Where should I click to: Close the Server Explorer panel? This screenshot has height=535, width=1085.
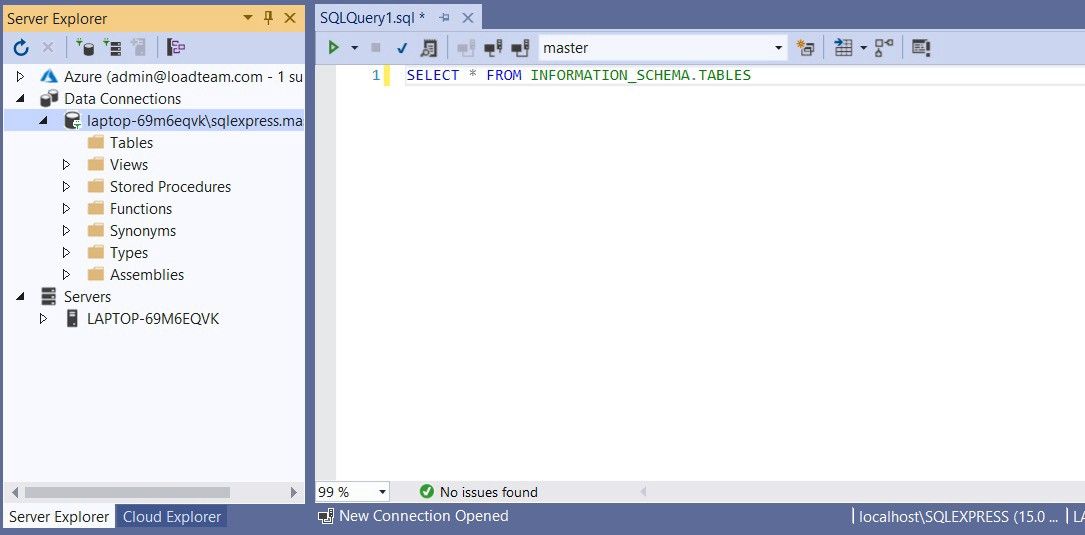point(291,19)
